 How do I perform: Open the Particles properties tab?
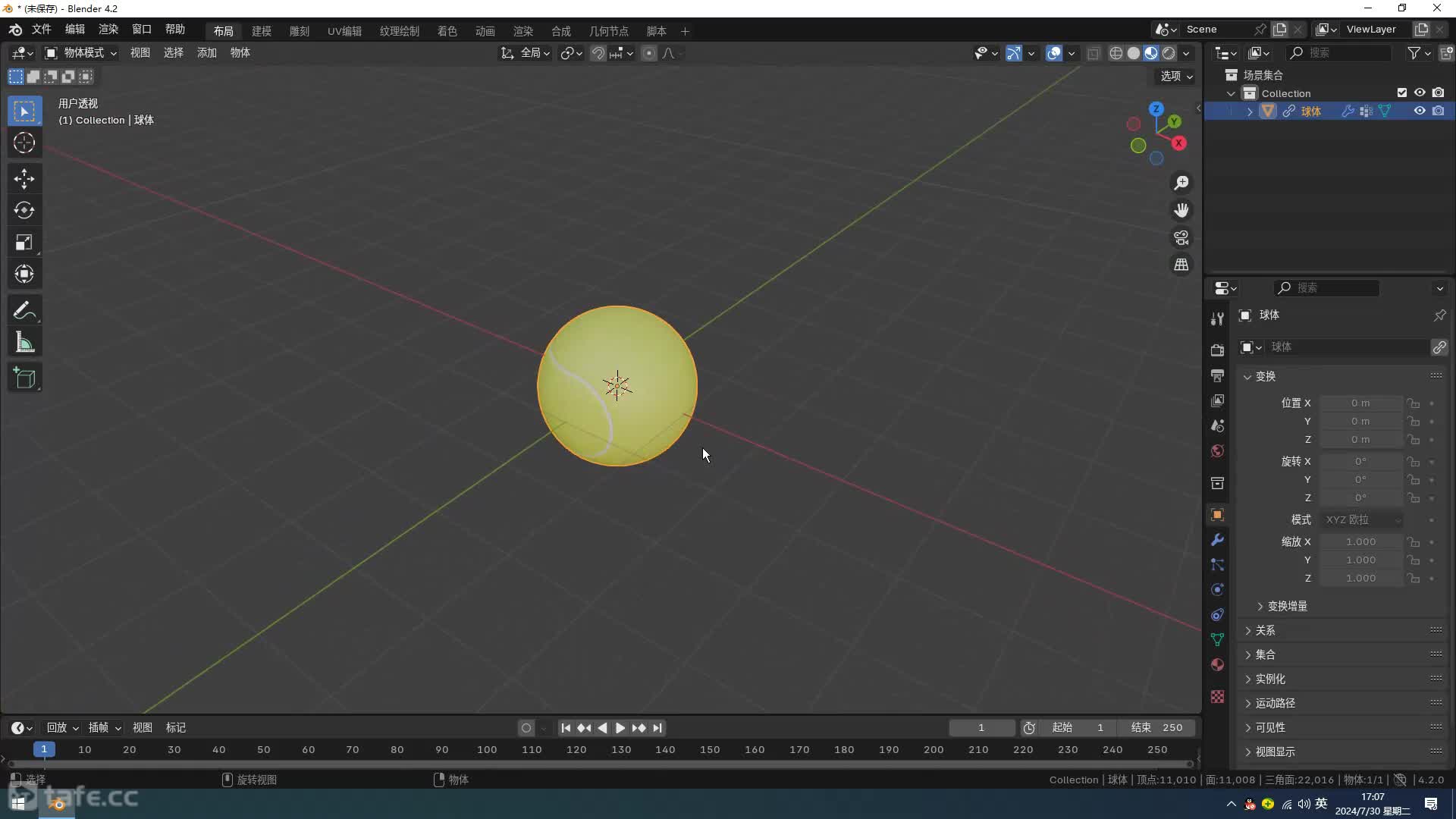pyautogui.click(x=1217, y=565)
